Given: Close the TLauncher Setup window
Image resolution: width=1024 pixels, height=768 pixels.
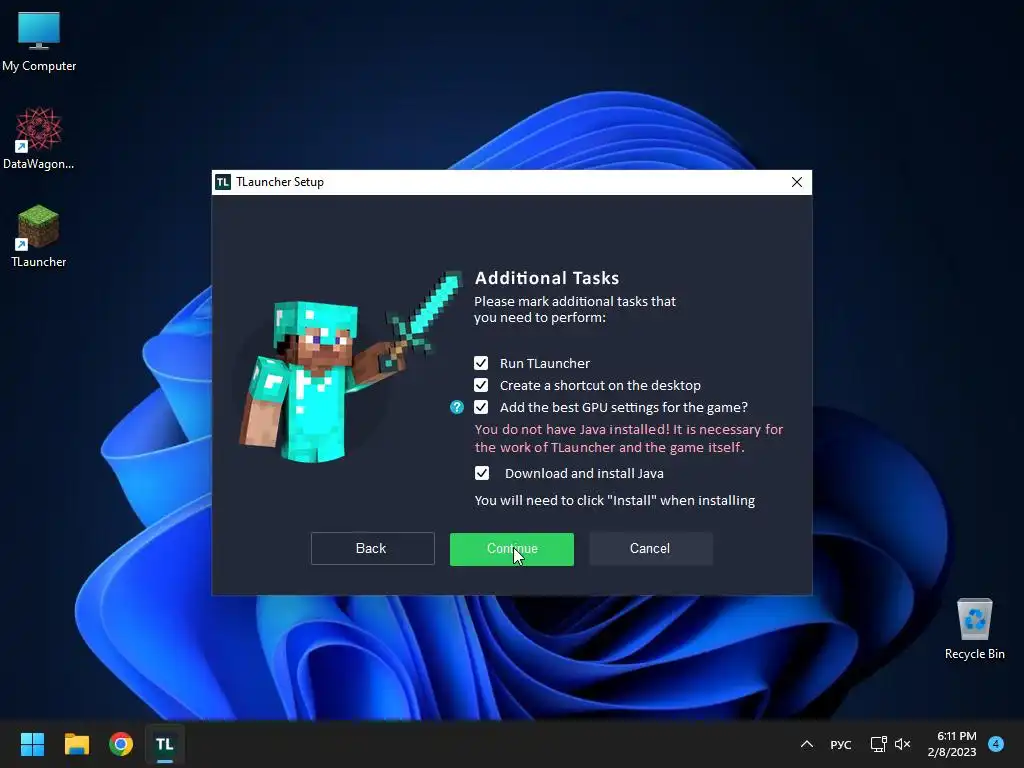Looking at the screenshot, I should pos(797,182).
